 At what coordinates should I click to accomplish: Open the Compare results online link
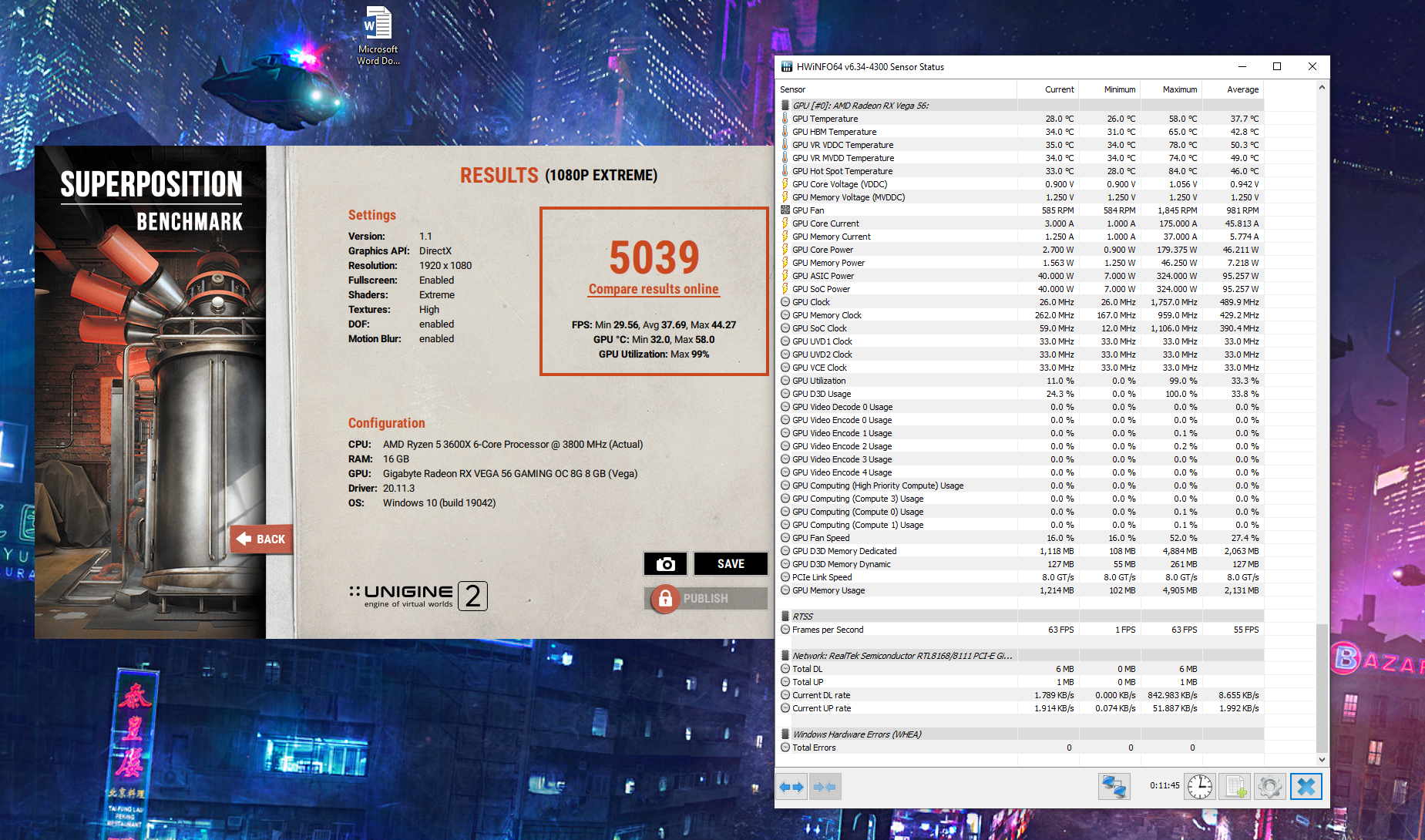[654, 289]
